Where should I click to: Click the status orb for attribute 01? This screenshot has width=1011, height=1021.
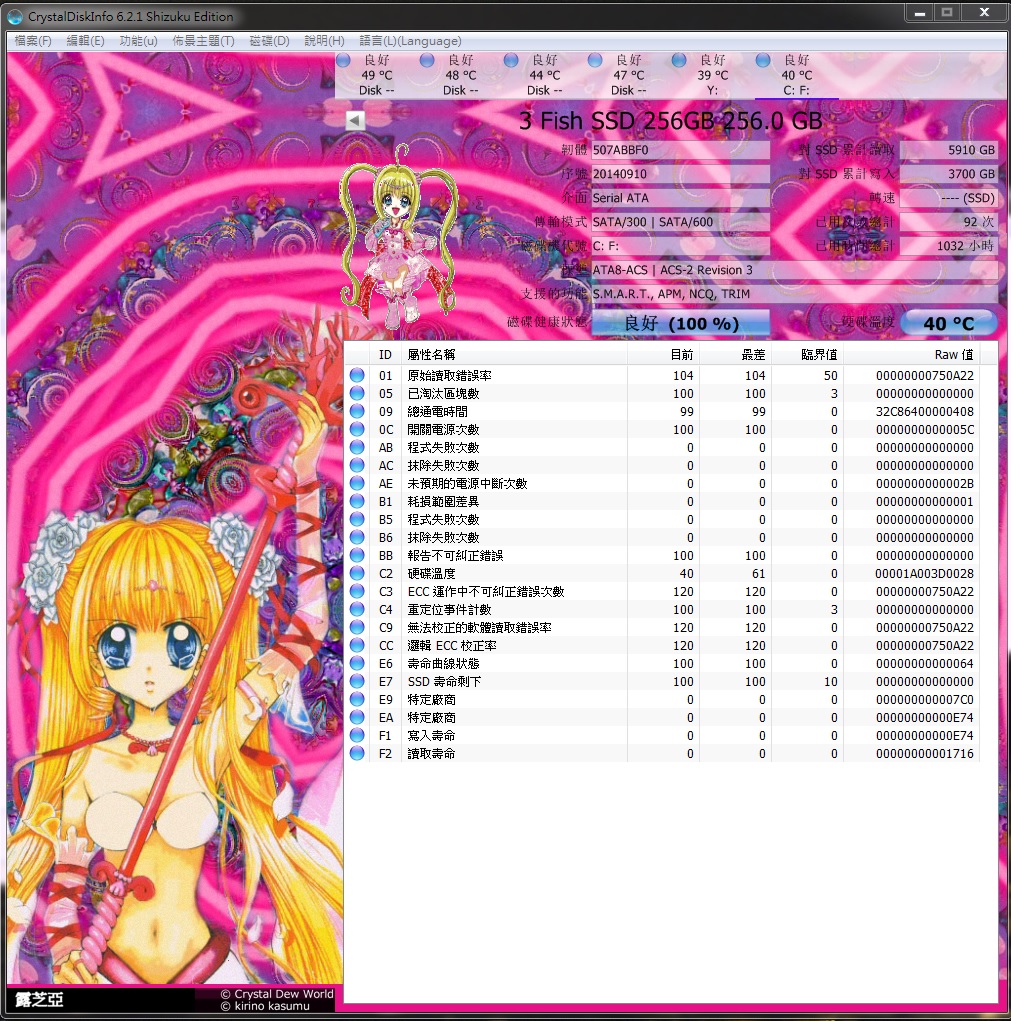click(357, 375)
